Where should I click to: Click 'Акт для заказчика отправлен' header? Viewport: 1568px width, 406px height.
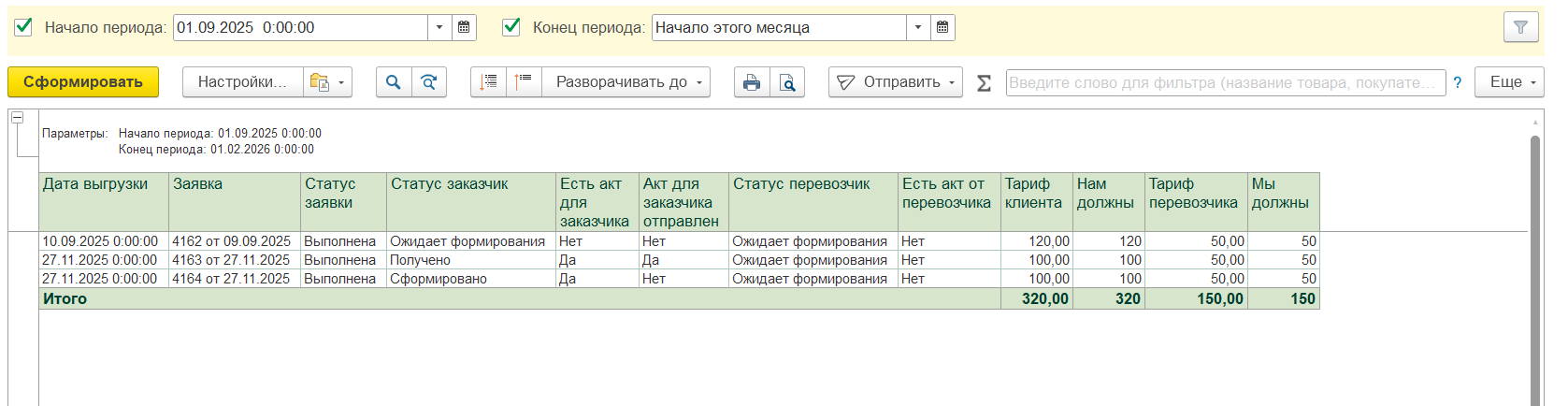pos(683,201)
